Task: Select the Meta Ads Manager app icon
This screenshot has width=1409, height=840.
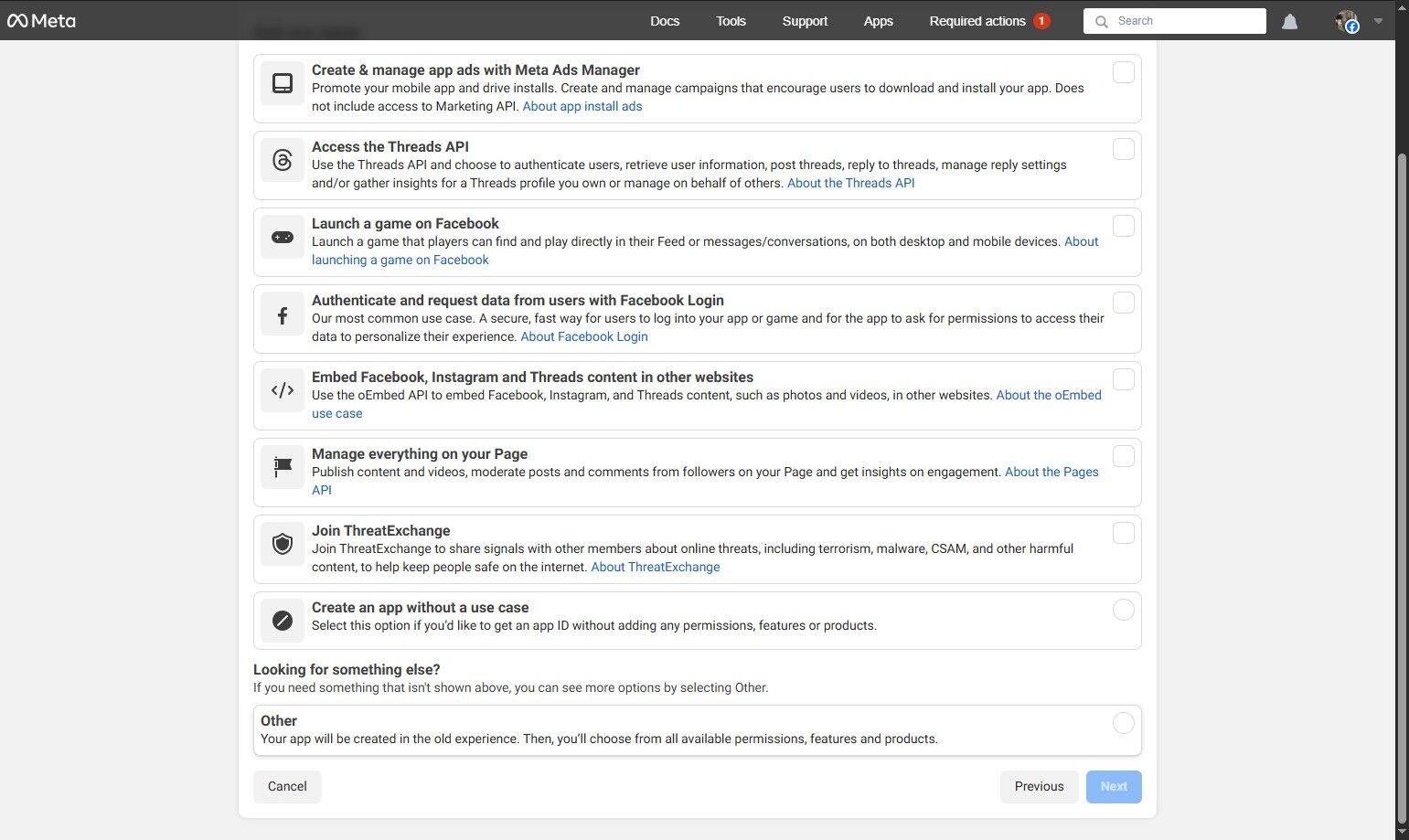Action: click(x=282, y=82)
